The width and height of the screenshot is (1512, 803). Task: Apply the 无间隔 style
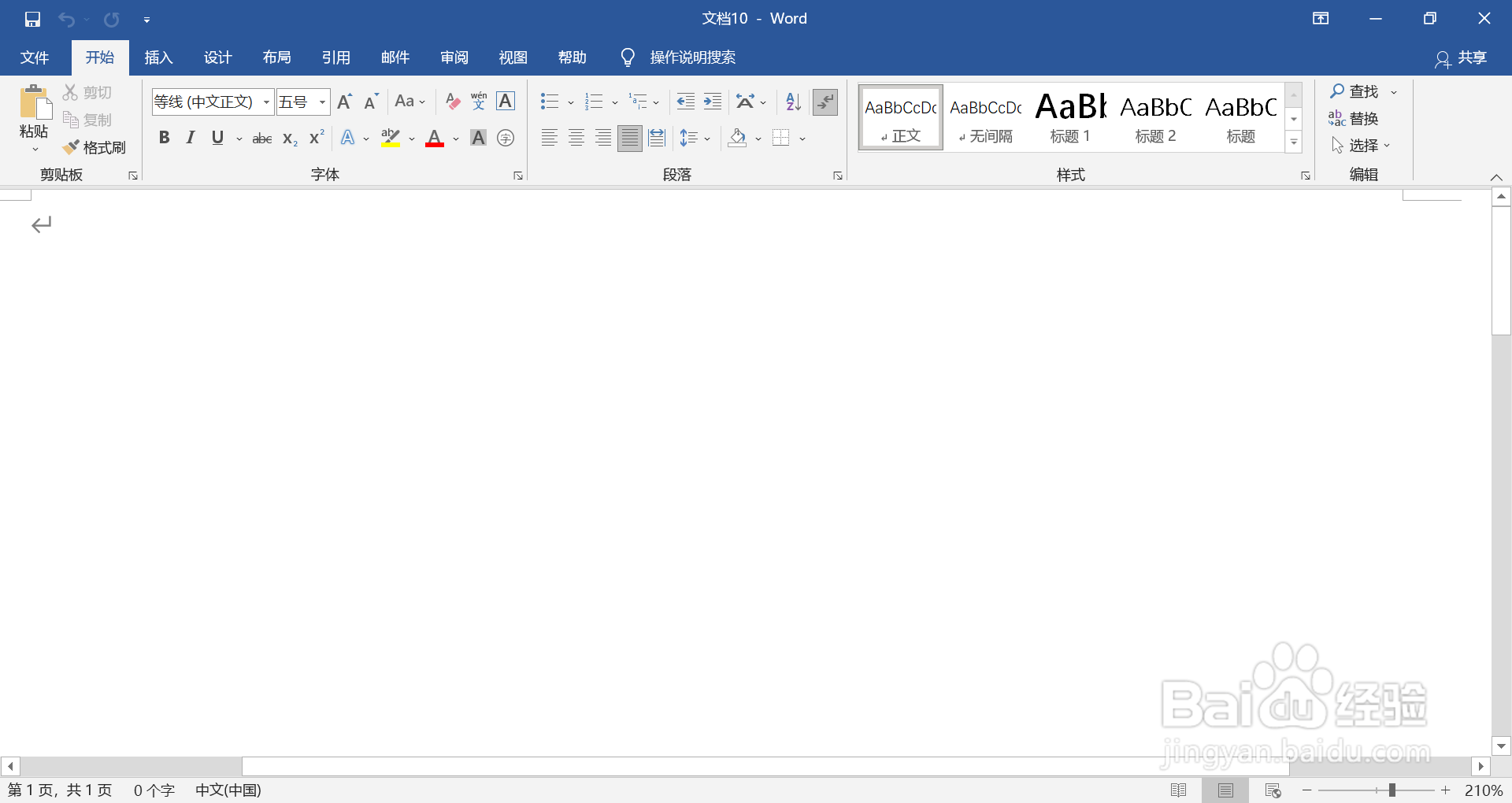pyautogui.click(x=985, y=118)
